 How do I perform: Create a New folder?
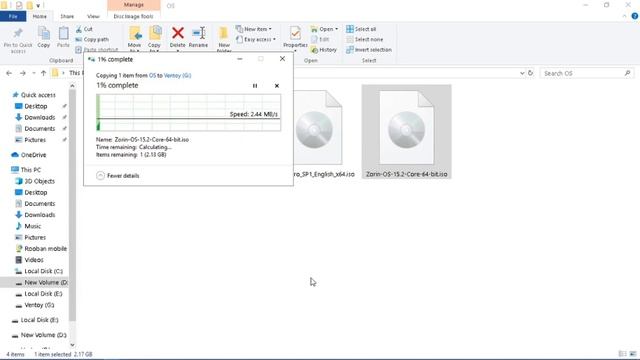pyautogui.click(x=224, y=39)
